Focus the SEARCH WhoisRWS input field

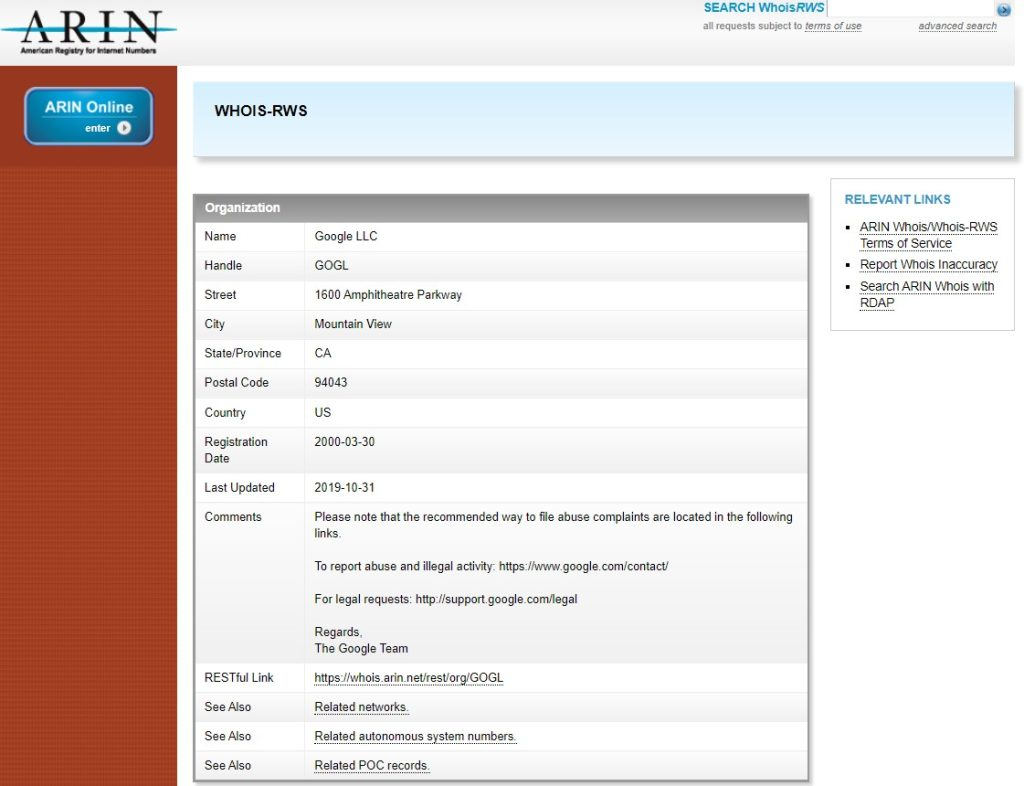911,8
